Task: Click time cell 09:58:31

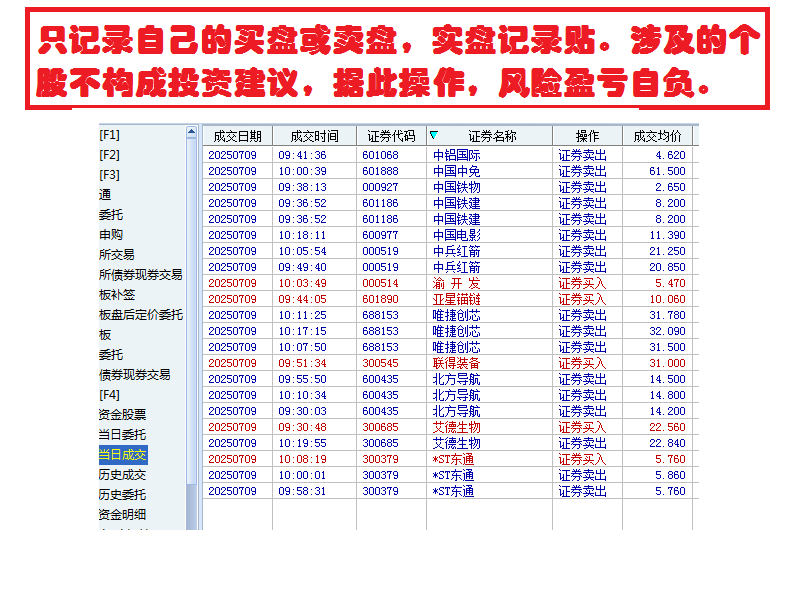Action: 302,491
